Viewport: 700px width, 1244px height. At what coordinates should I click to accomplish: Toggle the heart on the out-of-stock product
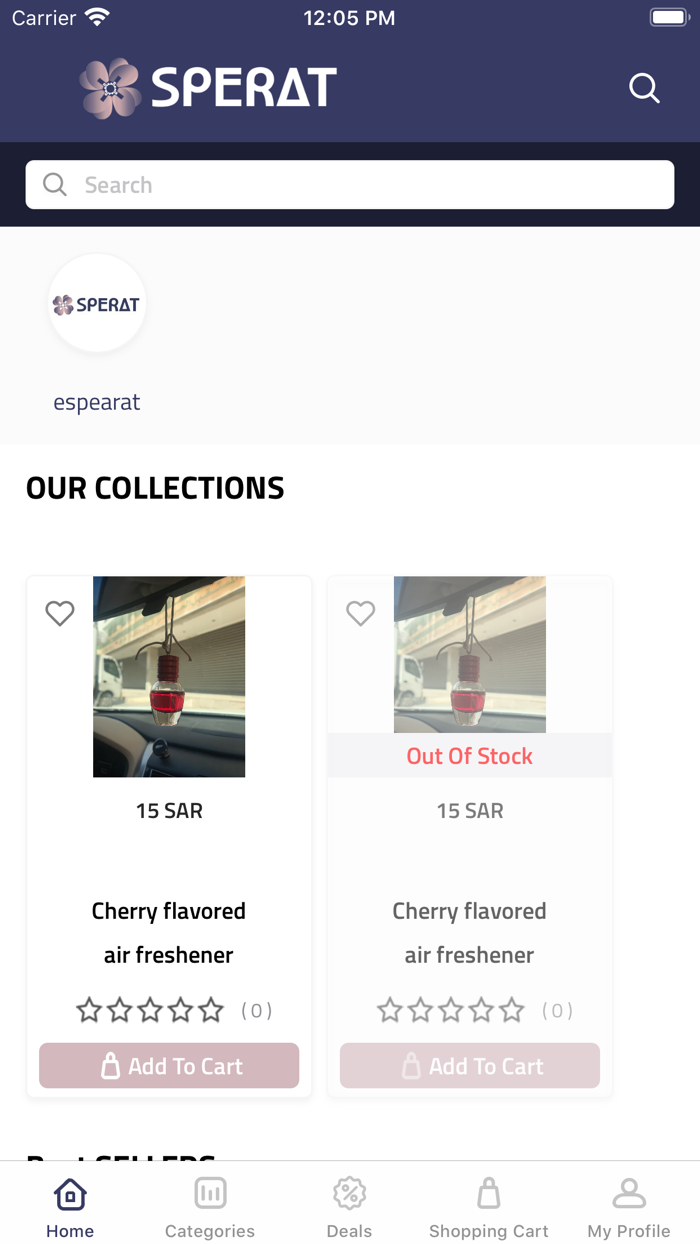(360, 613)
